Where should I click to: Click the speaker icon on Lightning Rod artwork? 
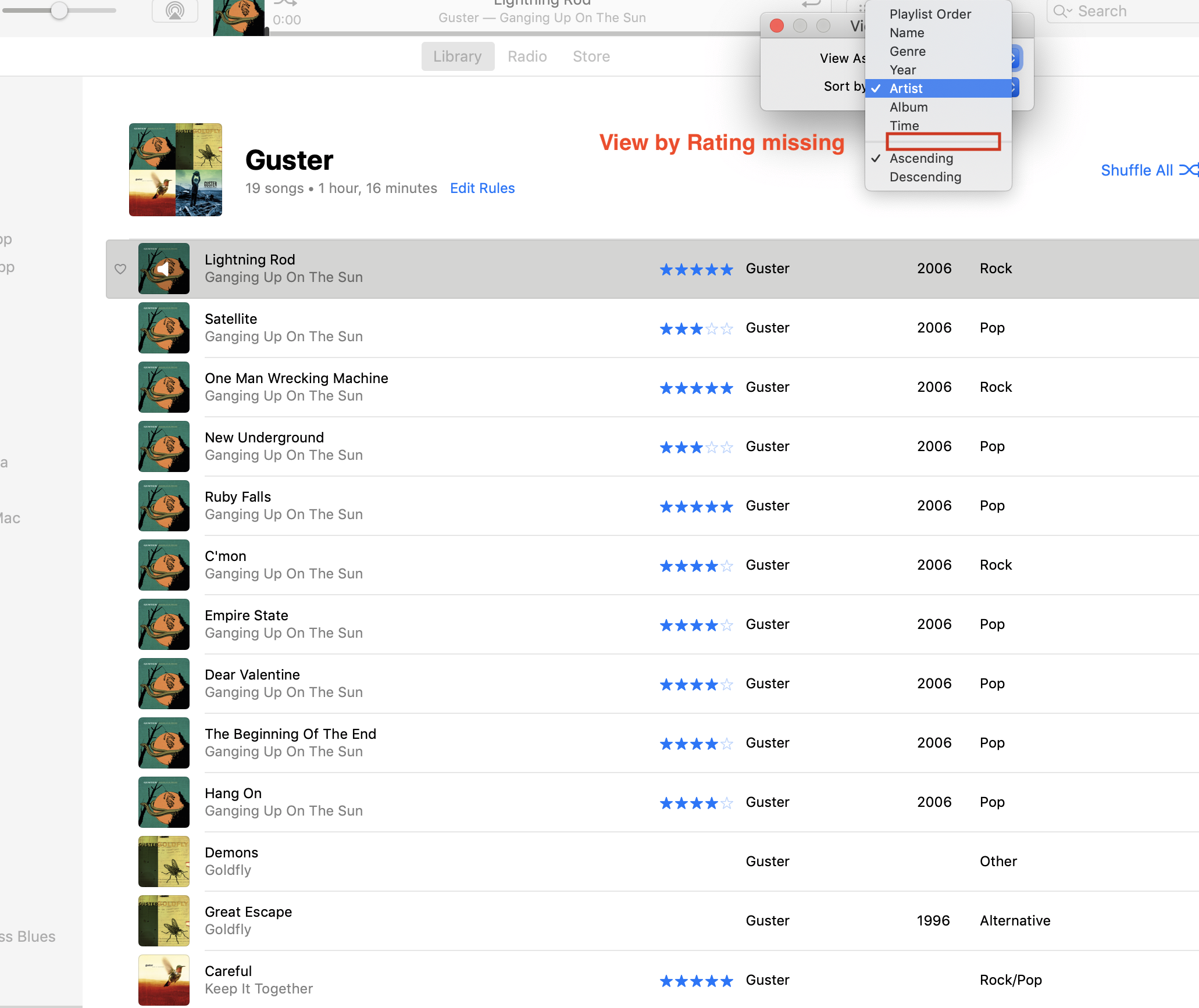(164, 269)
